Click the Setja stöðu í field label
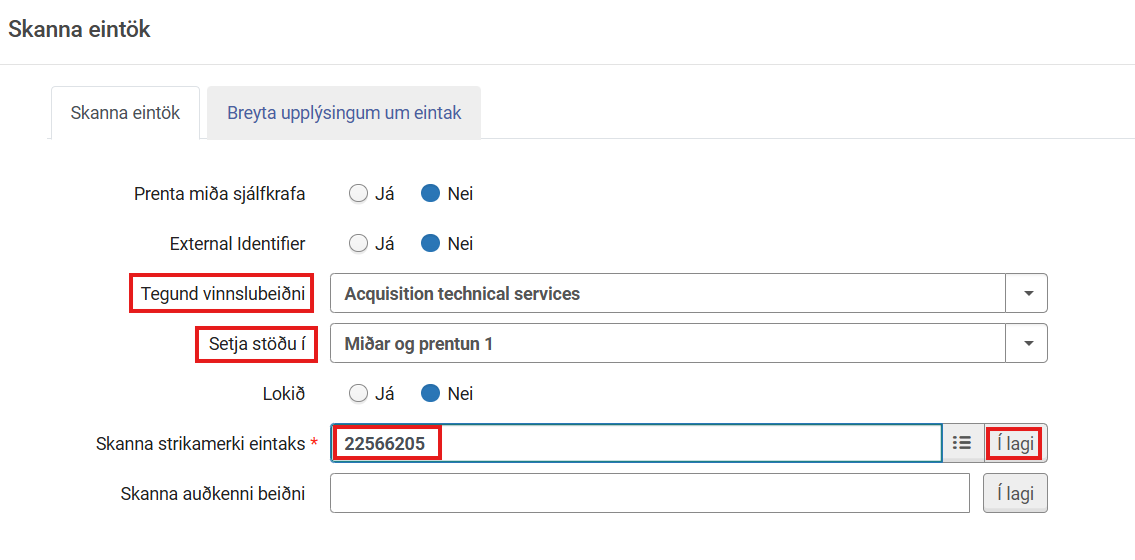Image resolution: width=1135 pixels, height=560 pixels. [x=256, y=344]
